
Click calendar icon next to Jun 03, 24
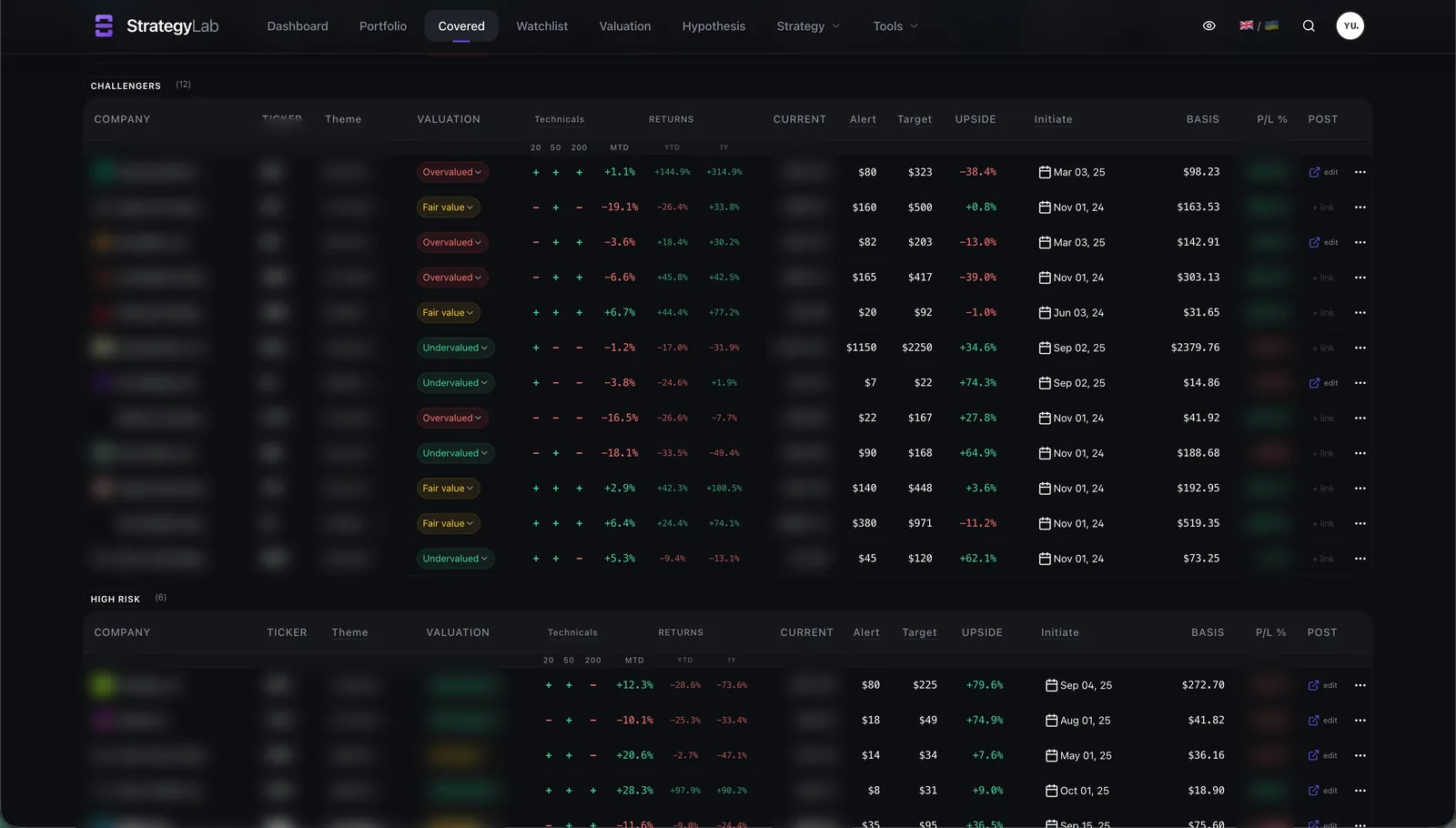1045,313
